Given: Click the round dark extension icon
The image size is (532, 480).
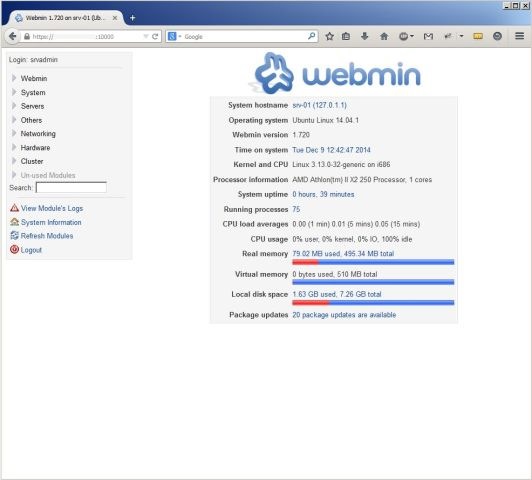Looking at the screenshot, I should point(497,36).
